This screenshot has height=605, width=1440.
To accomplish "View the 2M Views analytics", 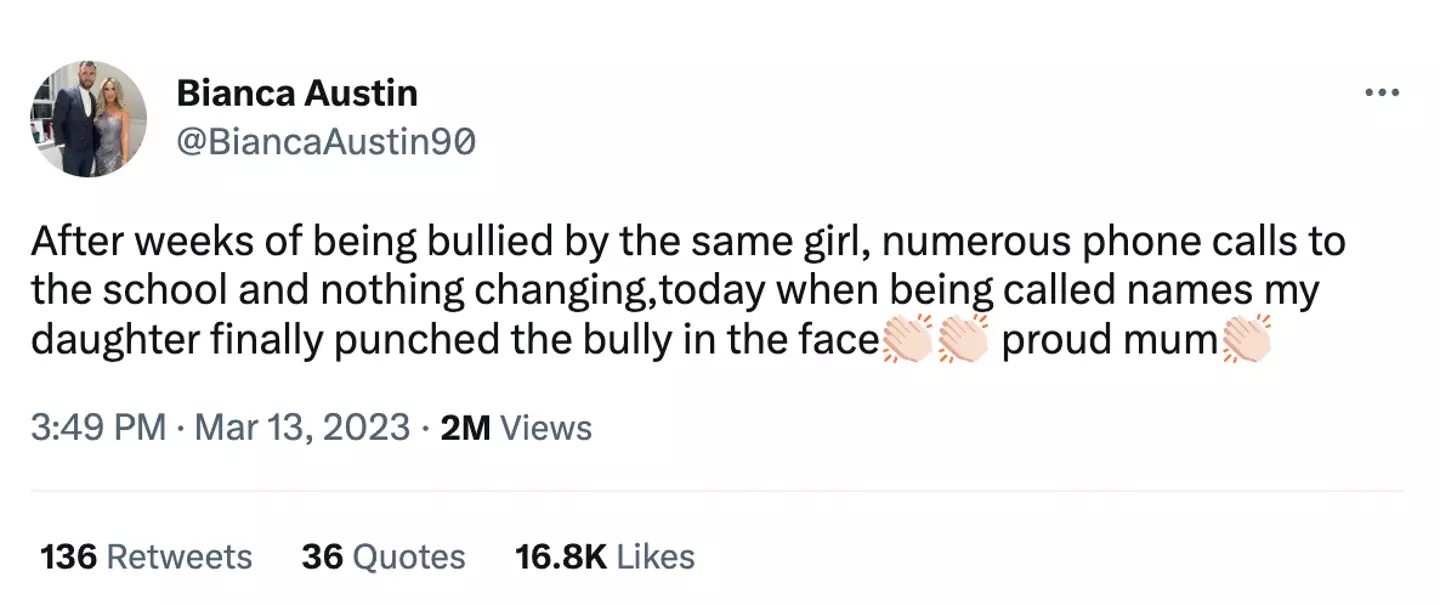I will 516,428.
